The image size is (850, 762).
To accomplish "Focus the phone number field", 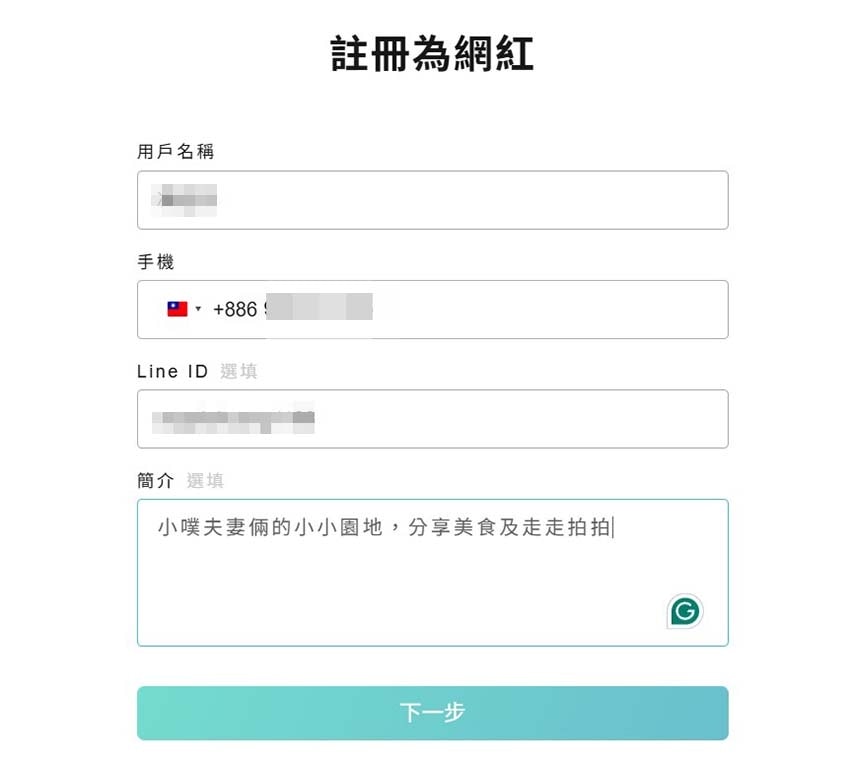I will tap(450, 309).
